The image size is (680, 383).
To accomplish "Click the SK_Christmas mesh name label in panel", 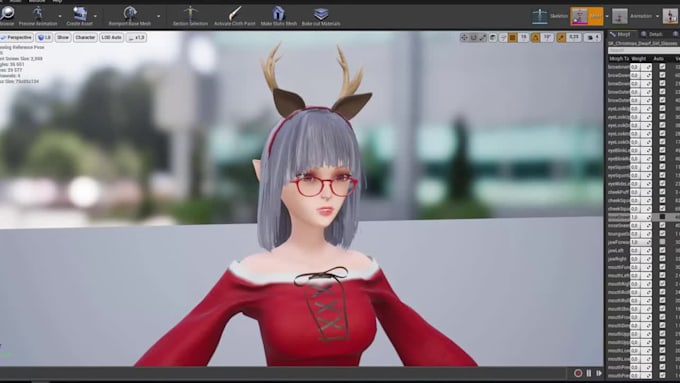I will (644, 43).
